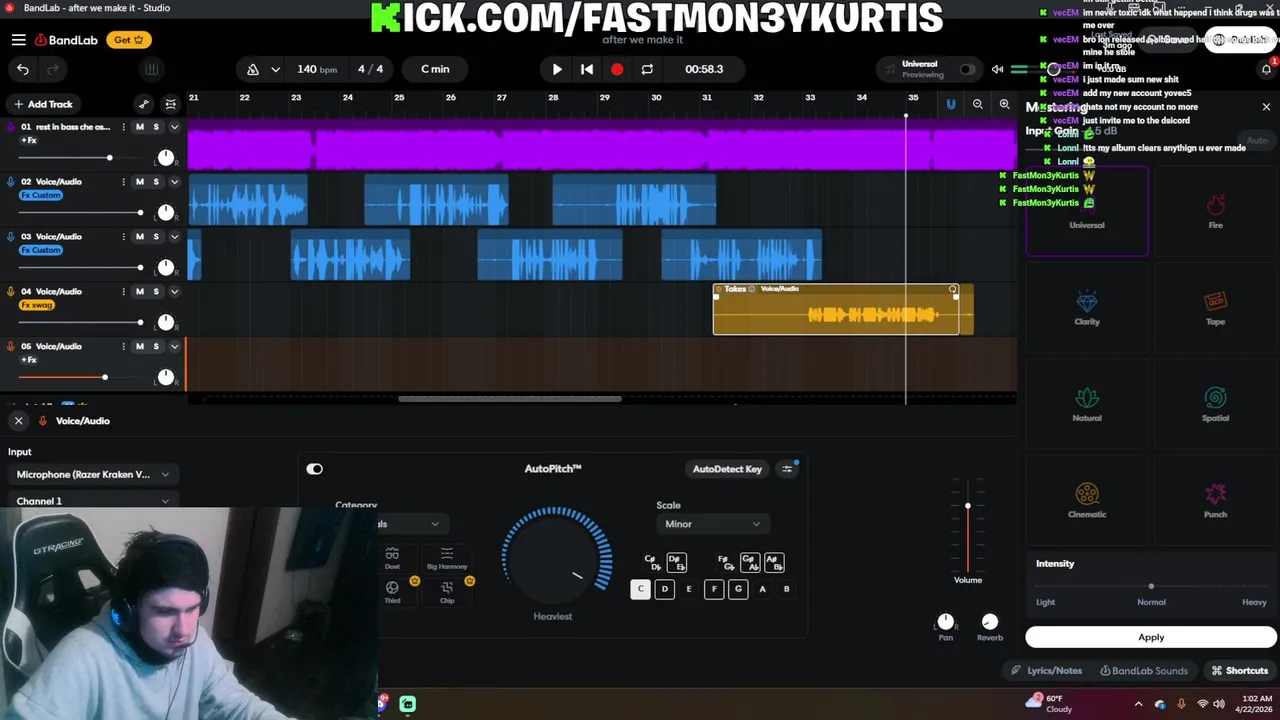1280x720 pixels.
Task: Click the collapse tracks height icon
Action: tap(171, 104)
